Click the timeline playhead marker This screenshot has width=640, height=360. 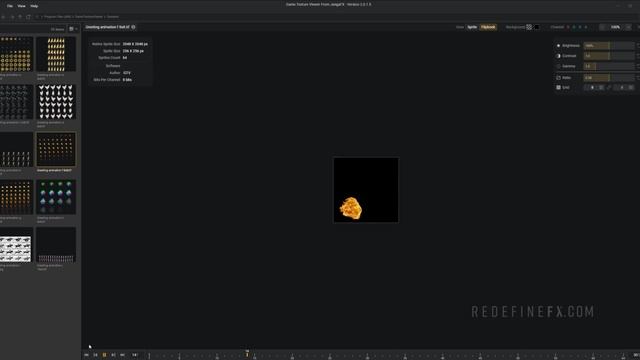[247, 353]
